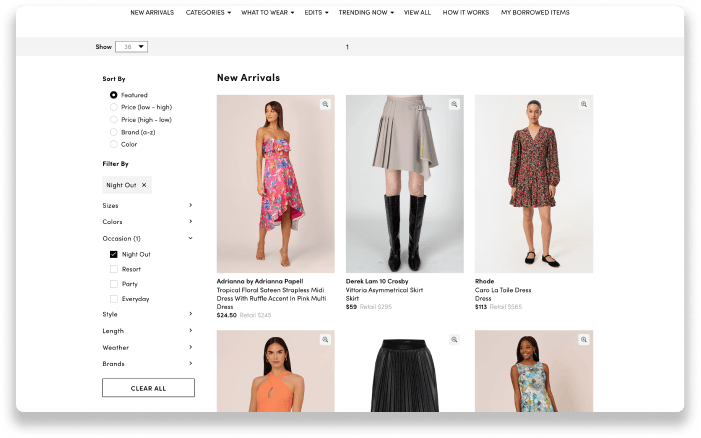701x438 pixels.
Task: Go to page 1 in pagination
Action: pos(347,47)
